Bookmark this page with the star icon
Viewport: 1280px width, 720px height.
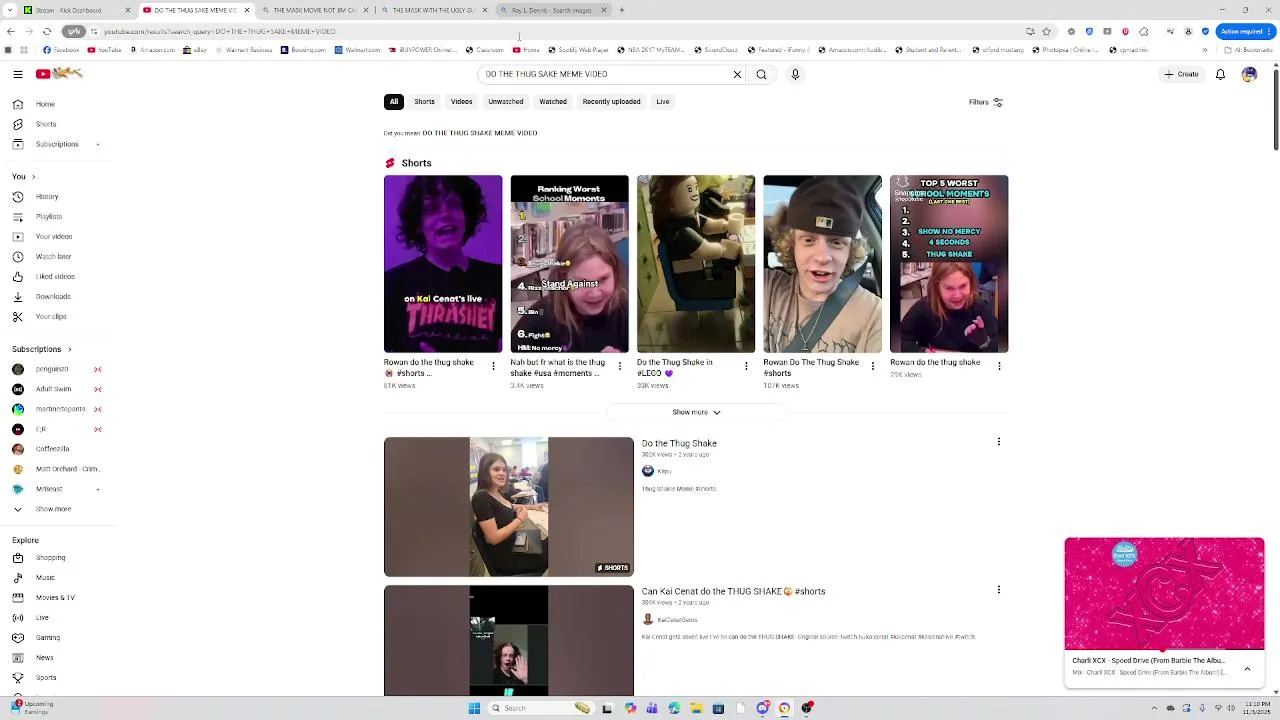(1046, 31)
